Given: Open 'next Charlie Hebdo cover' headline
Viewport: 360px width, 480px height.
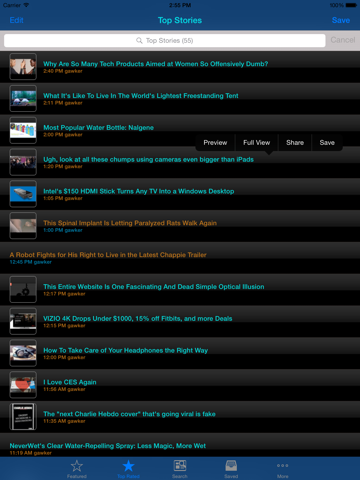Looking at the screenshot, I should pyautogui.click(x=129, y=414).
